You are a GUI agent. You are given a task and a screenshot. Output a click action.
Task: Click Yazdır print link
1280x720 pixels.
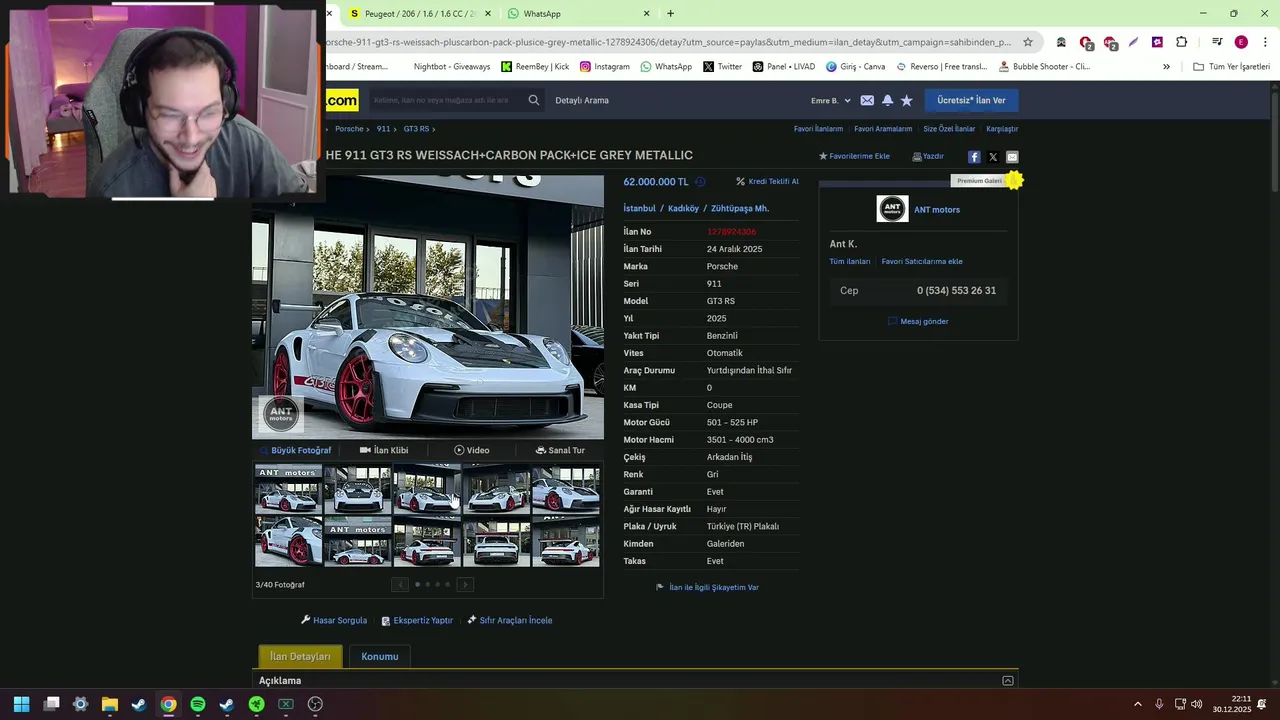coord(928,156)
